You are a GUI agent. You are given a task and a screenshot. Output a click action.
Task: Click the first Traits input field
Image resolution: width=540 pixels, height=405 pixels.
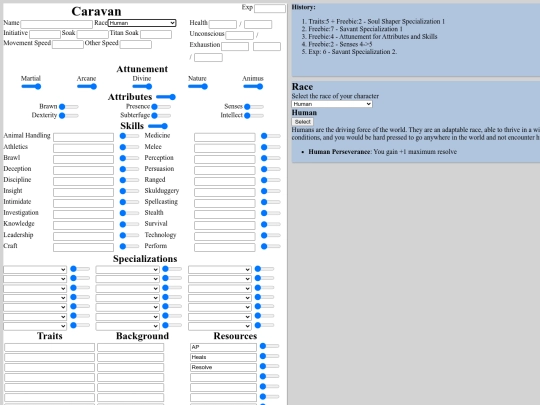tap(50, 347)
